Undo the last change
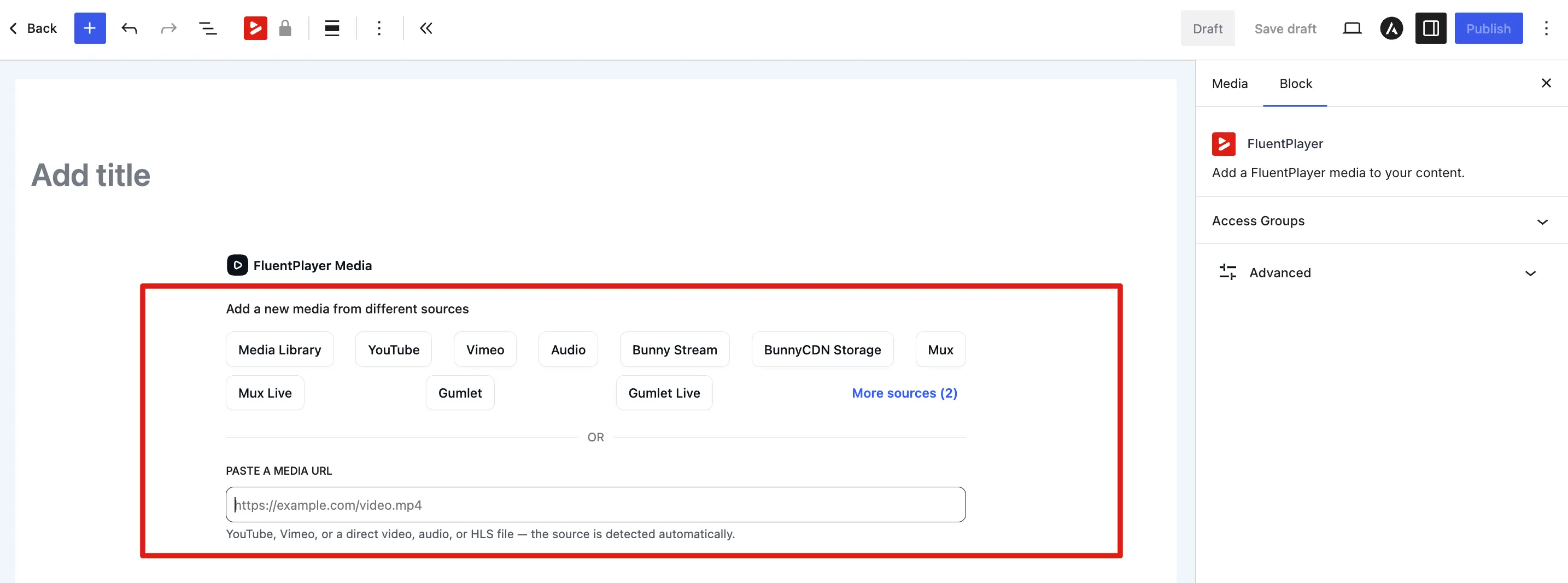The height and width of the screenshot is (583, 1568). point(129,28)
